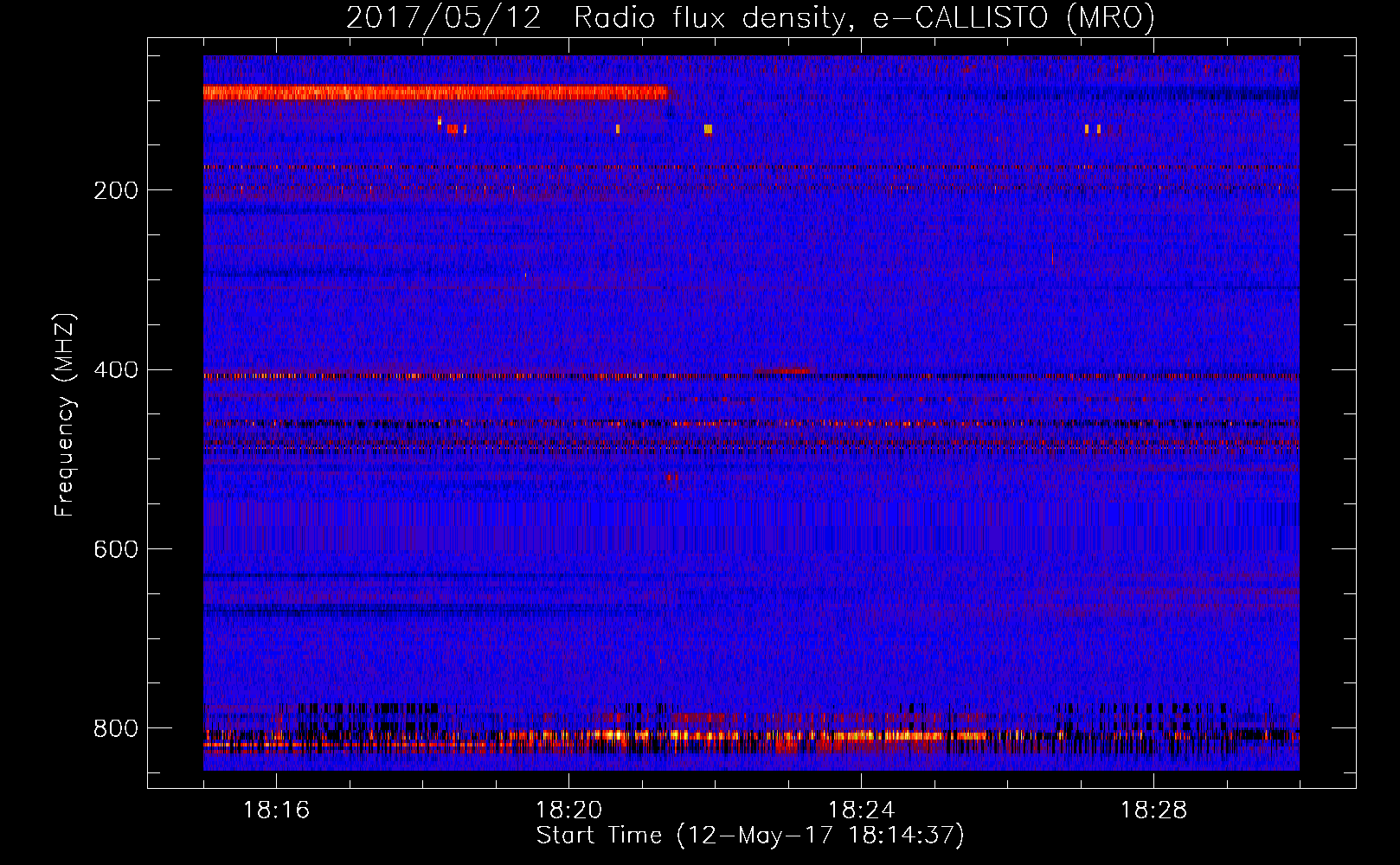Click the "200" frequency tick label

pyautogui.click(x=116, y=190)
